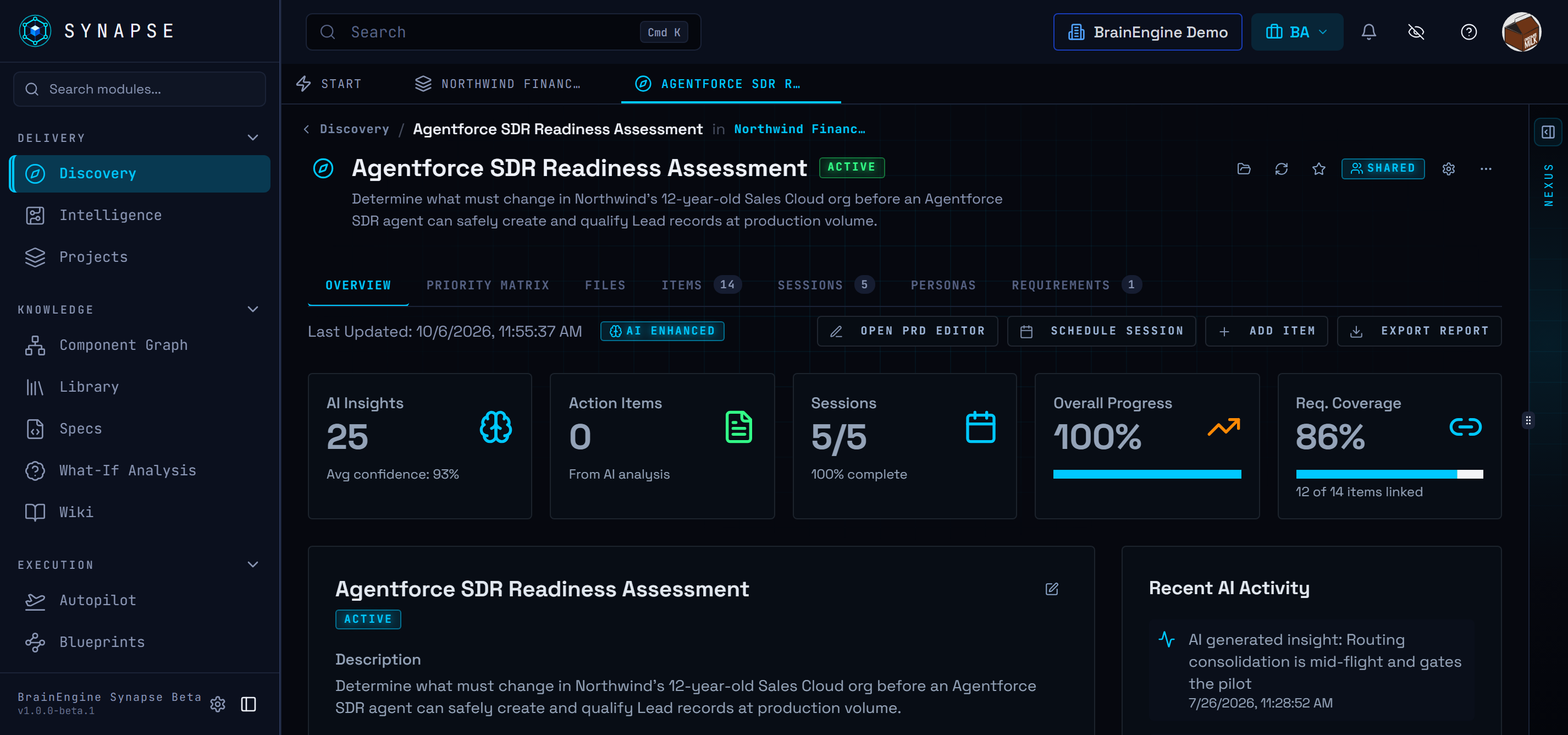The image size is (1568, 735).
Task: Open the Library module
Action: coord(140,387)
